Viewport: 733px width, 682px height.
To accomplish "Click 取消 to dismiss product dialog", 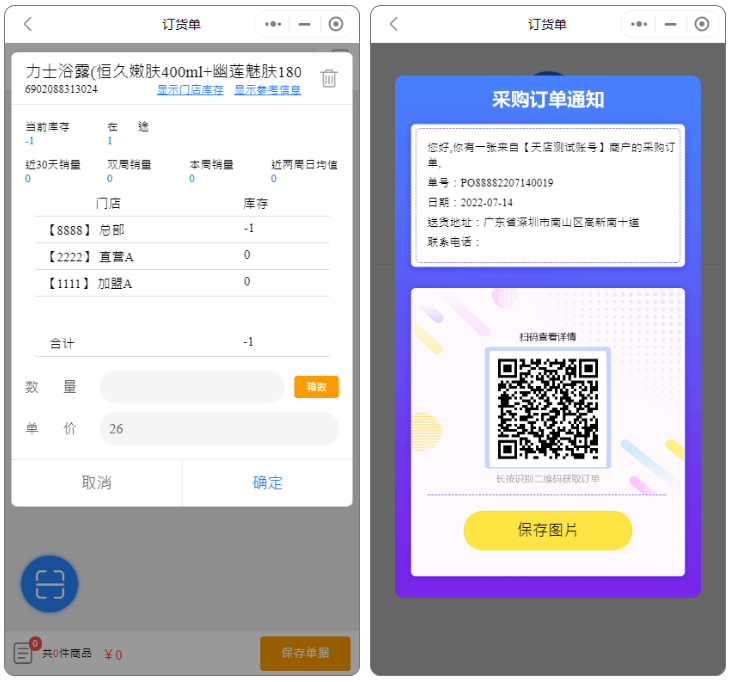I will click(x=96, y=482).
